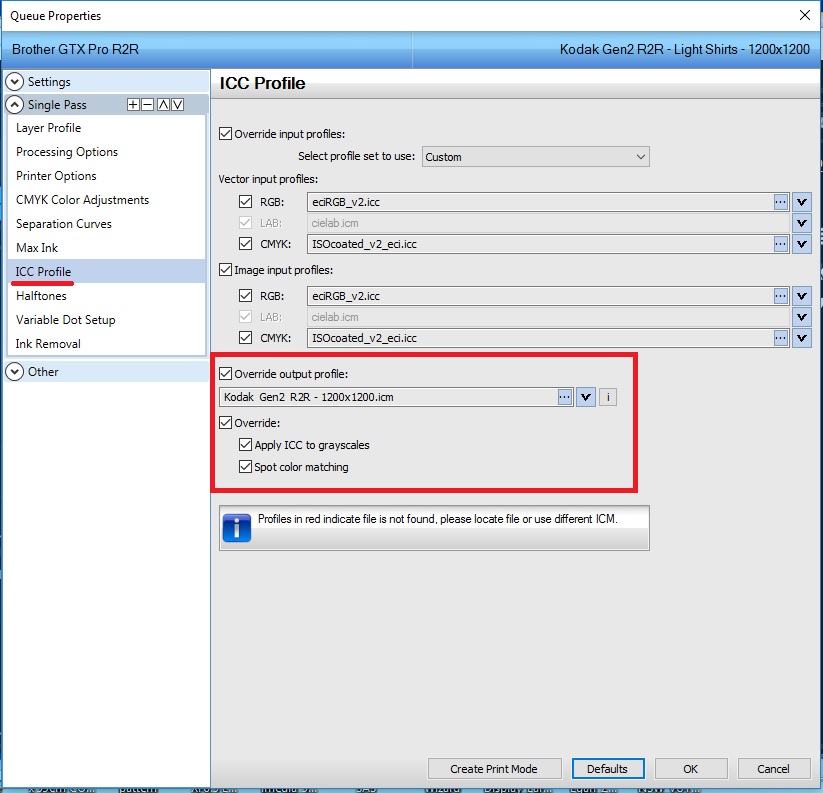The image size is (823, 793).
Task: Collapse the Single Pass section
Action: [15, 104]
